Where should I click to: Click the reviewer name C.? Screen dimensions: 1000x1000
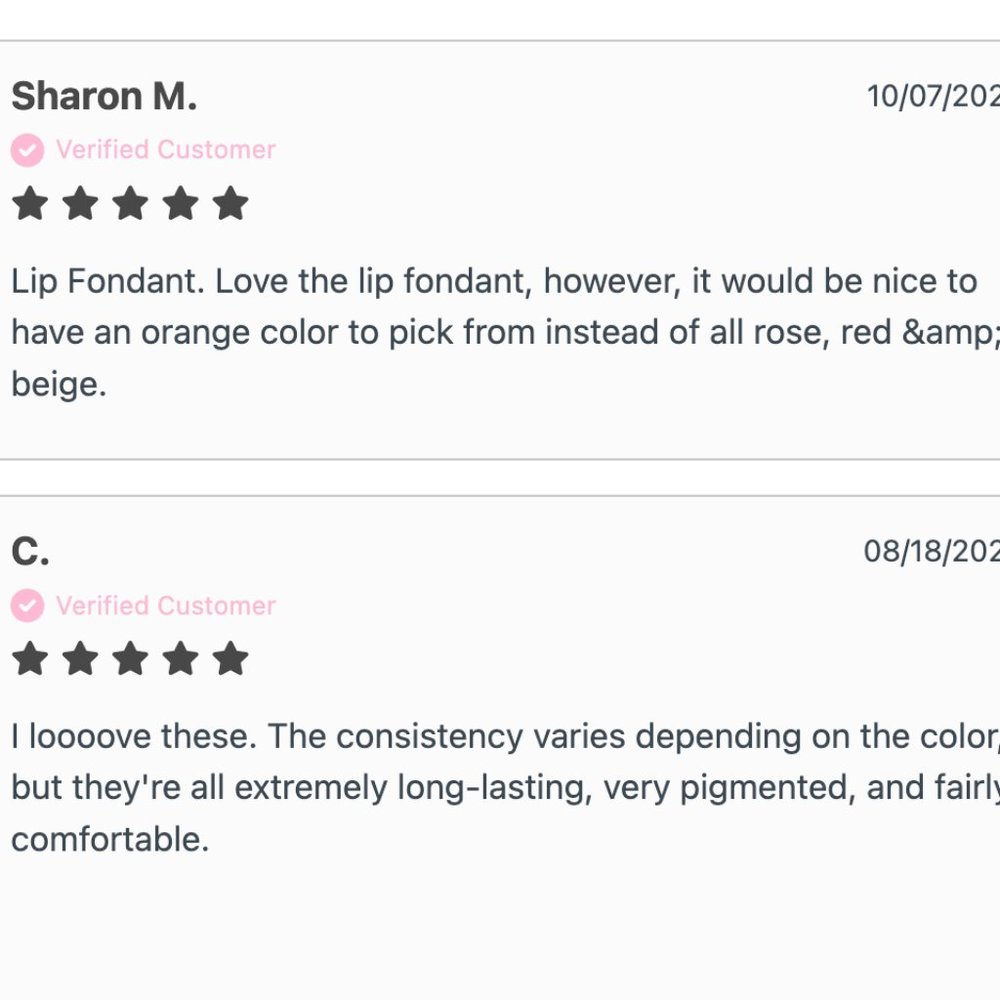tap(30, 551)
